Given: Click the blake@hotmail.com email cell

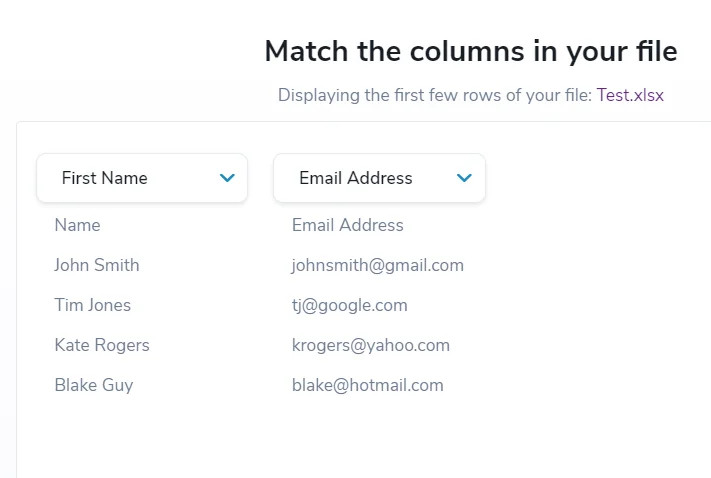Looking at the screenshot, I should point(367,385).
